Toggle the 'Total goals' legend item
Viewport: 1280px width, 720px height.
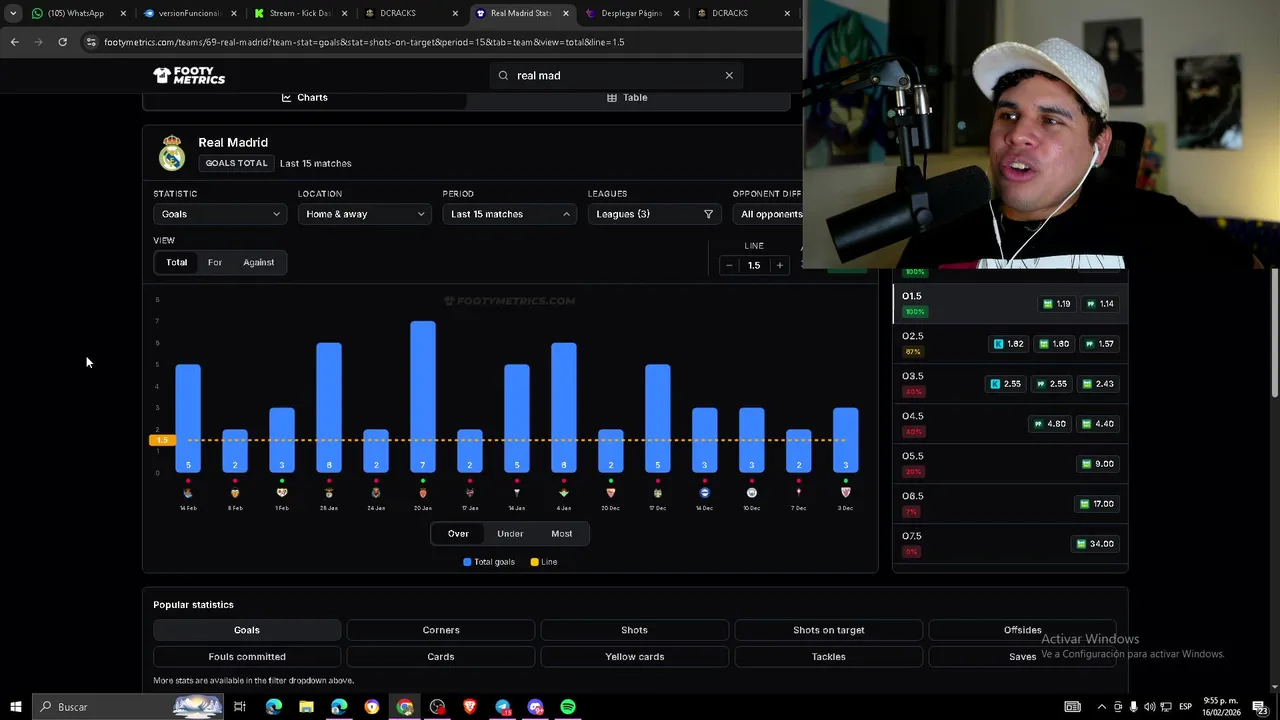[489, 562]
